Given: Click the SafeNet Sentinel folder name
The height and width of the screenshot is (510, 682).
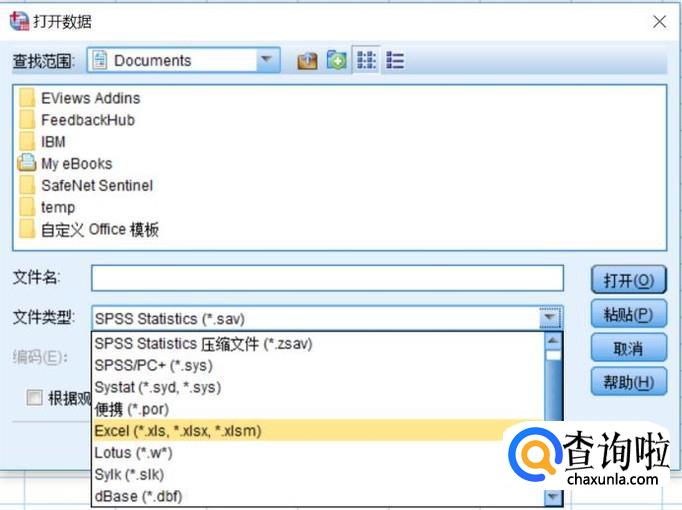Looking at the screenshot, I should pos(97,186).
